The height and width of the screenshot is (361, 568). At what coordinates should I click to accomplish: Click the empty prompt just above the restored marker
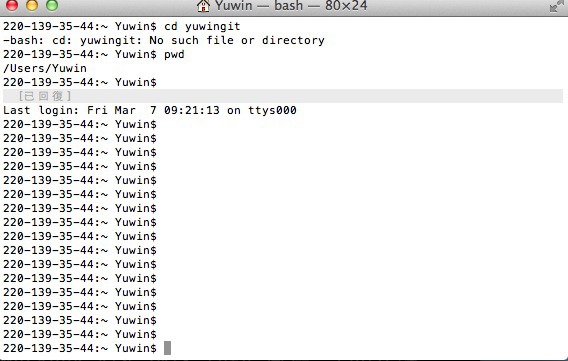coord(80,82)
